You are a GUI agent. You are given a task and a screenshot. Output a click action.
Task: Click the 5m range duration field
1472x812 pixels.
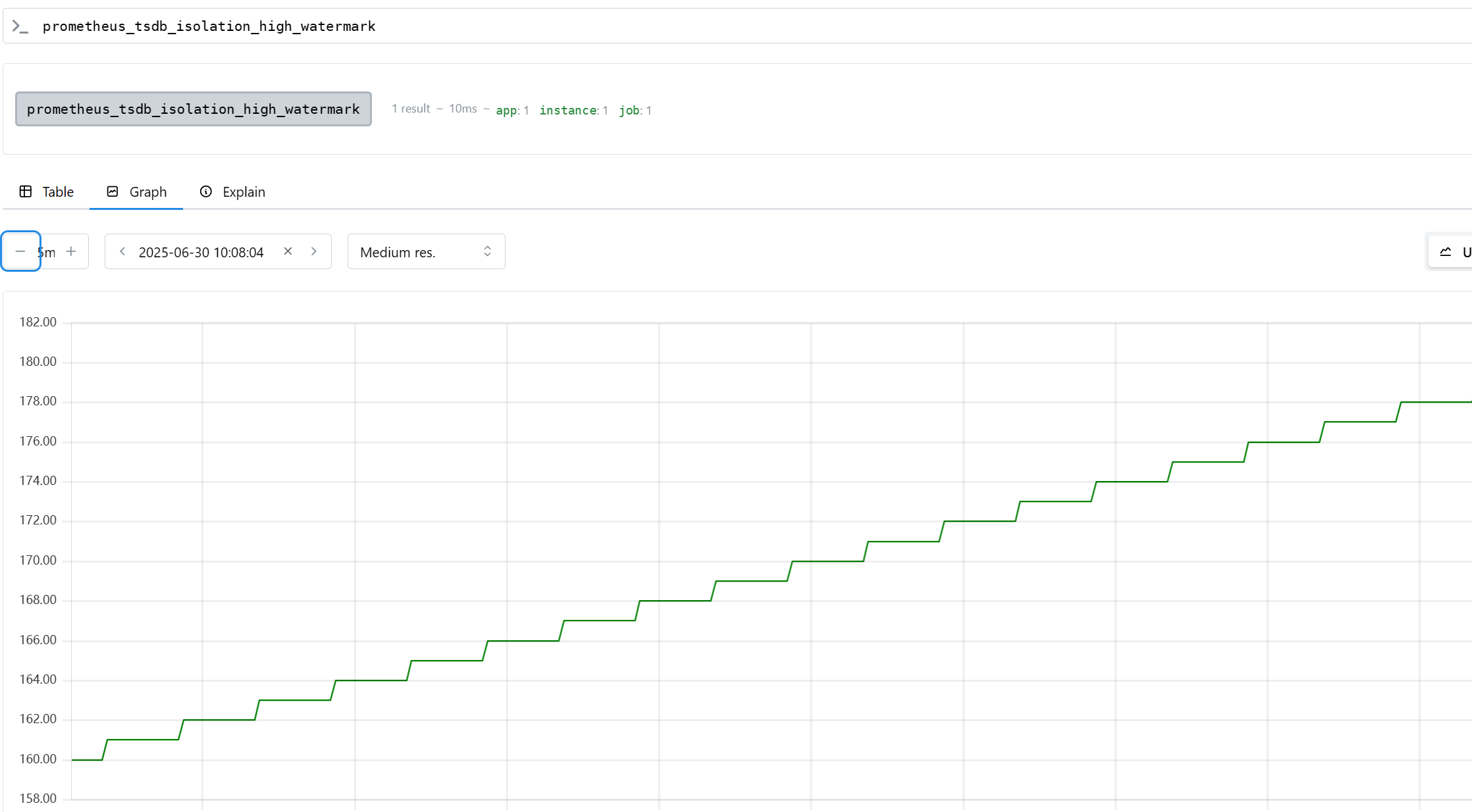pos(47,252)
